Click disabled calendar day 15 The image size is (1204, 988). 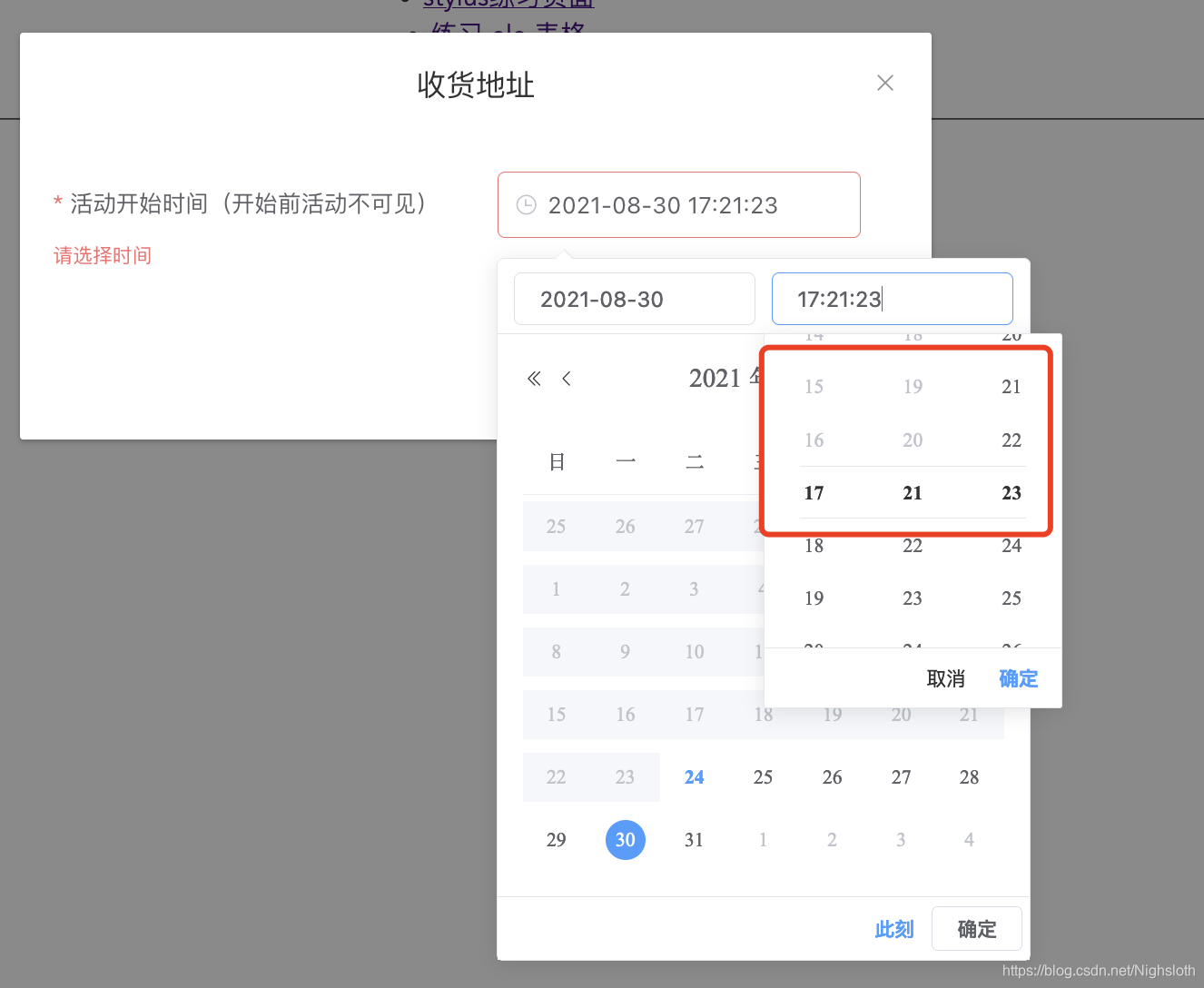[x=557, y=715]
